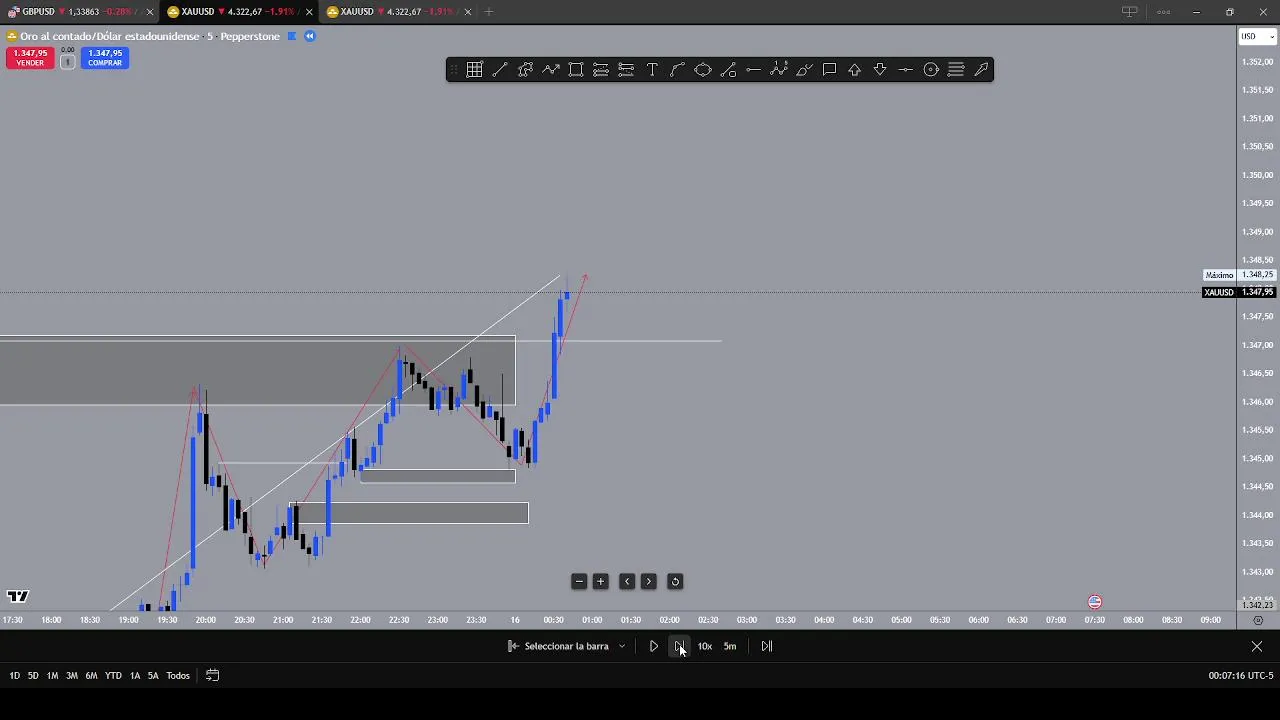This screenshot has width=1280, height=720.
Task: Open the window layout icon in title bar
Action: tap(1129, 12)
